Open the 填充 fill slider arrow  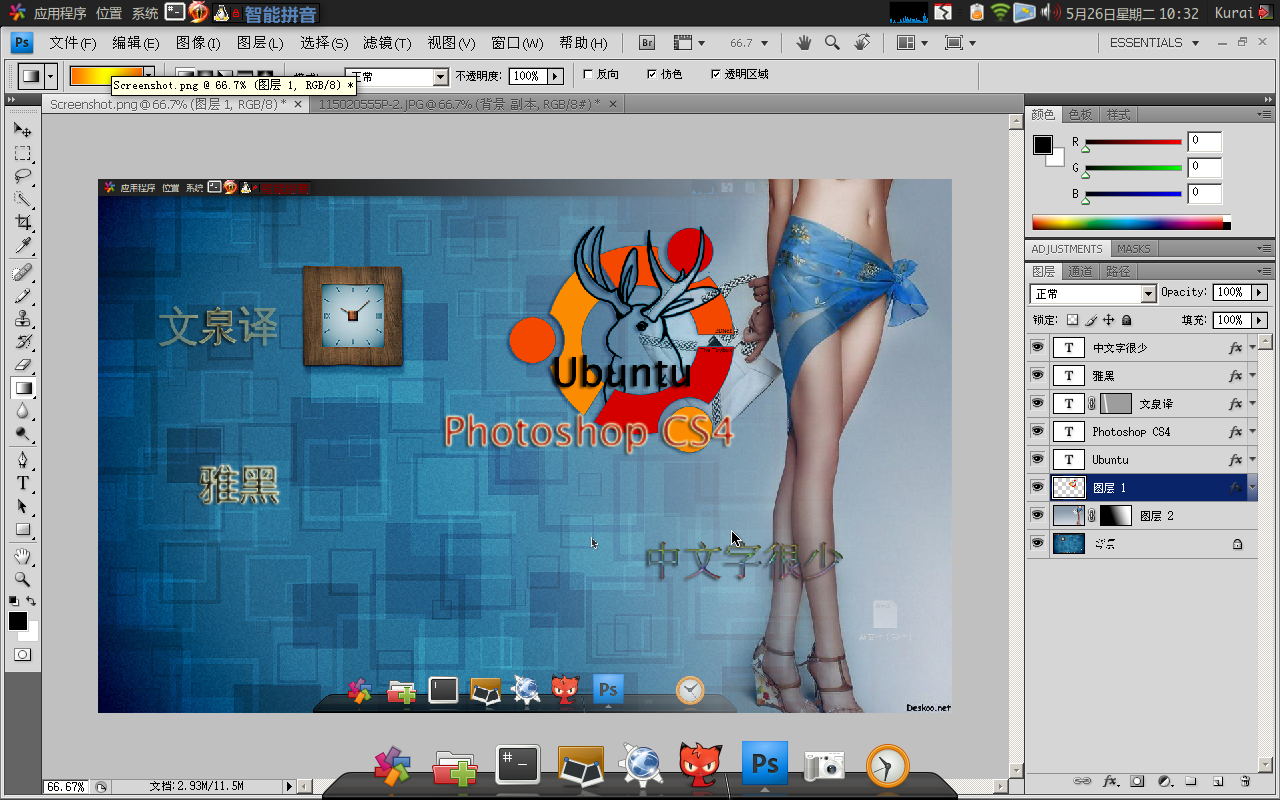click(1259, 320)
